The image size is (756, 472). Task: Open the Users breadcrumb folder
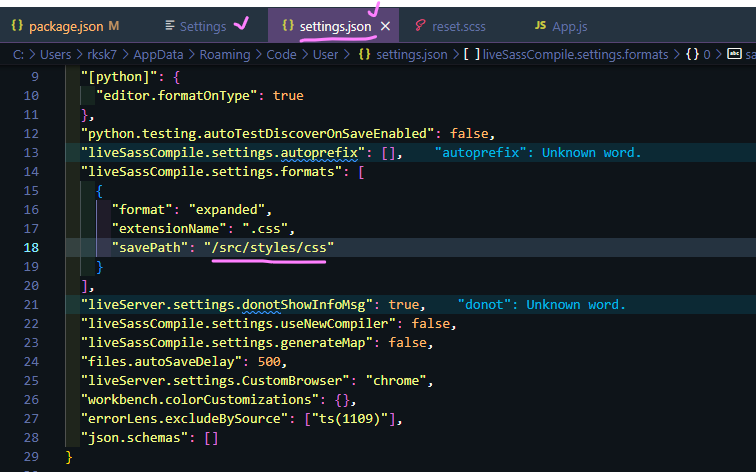pyautogui.click(x=55, y=54)
